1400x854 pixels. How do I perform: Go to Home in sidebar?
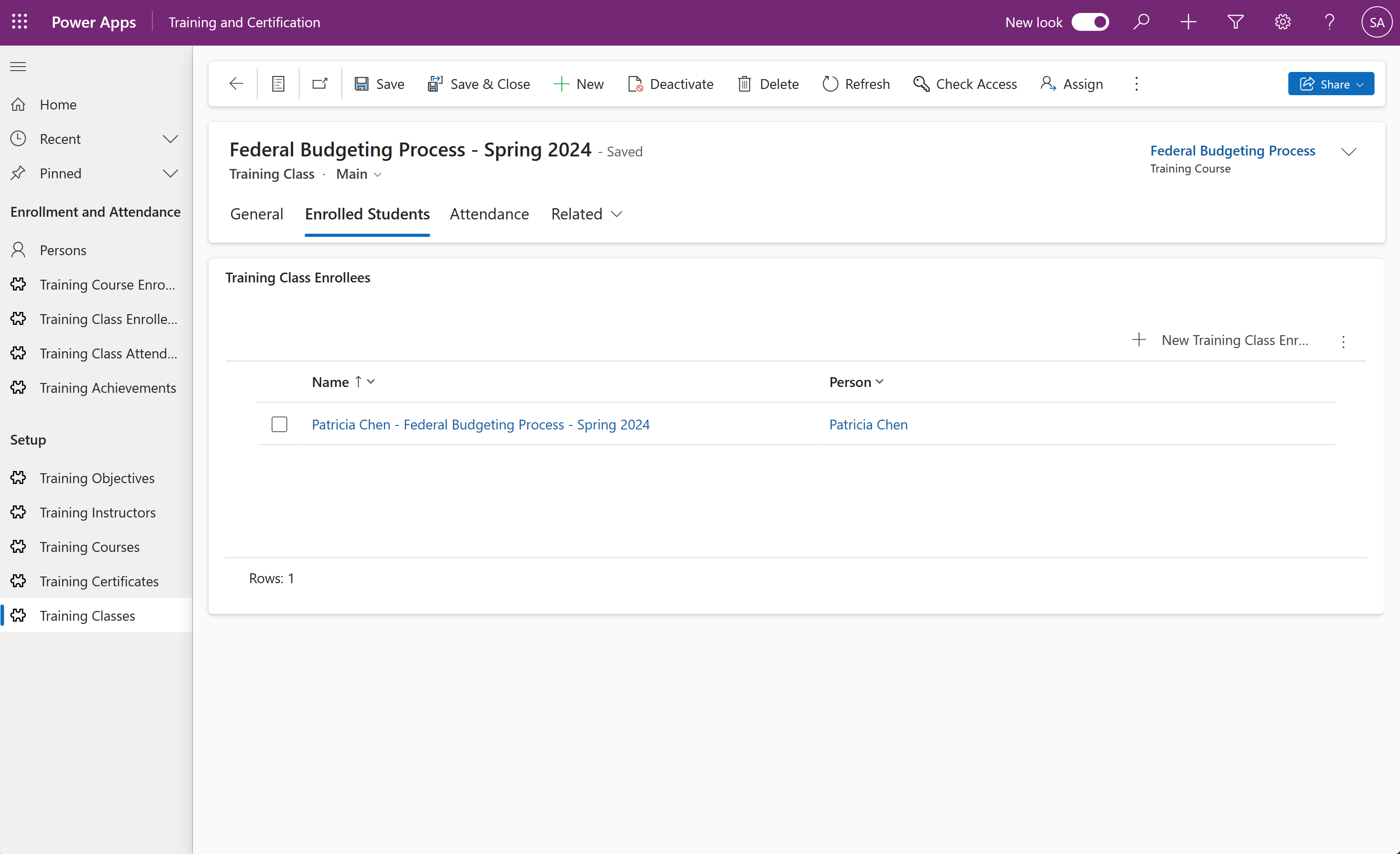(x=96, y=105)
